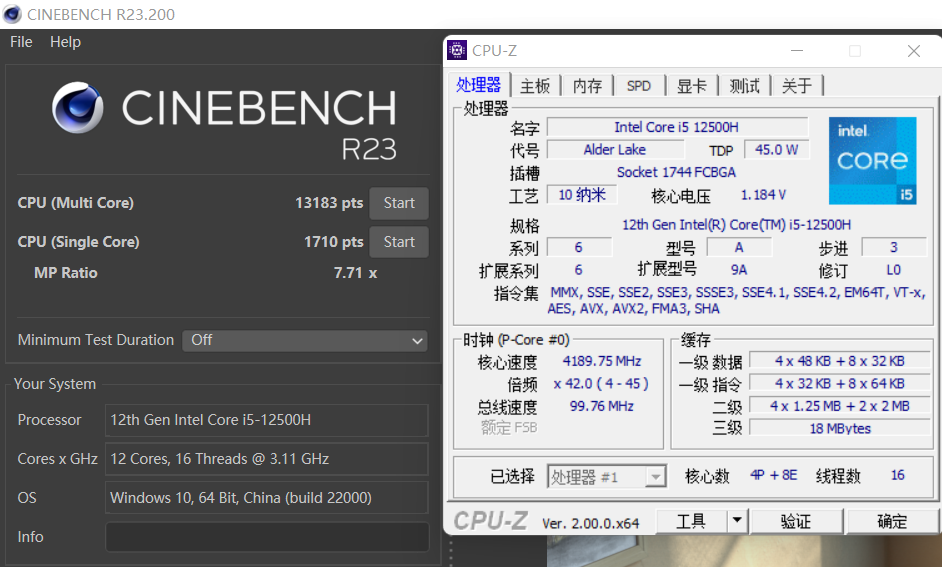This screenshot has height=567, width=942.
Task: Switch to the 内存 tab in CPU-Z
Action: (587, 86)
